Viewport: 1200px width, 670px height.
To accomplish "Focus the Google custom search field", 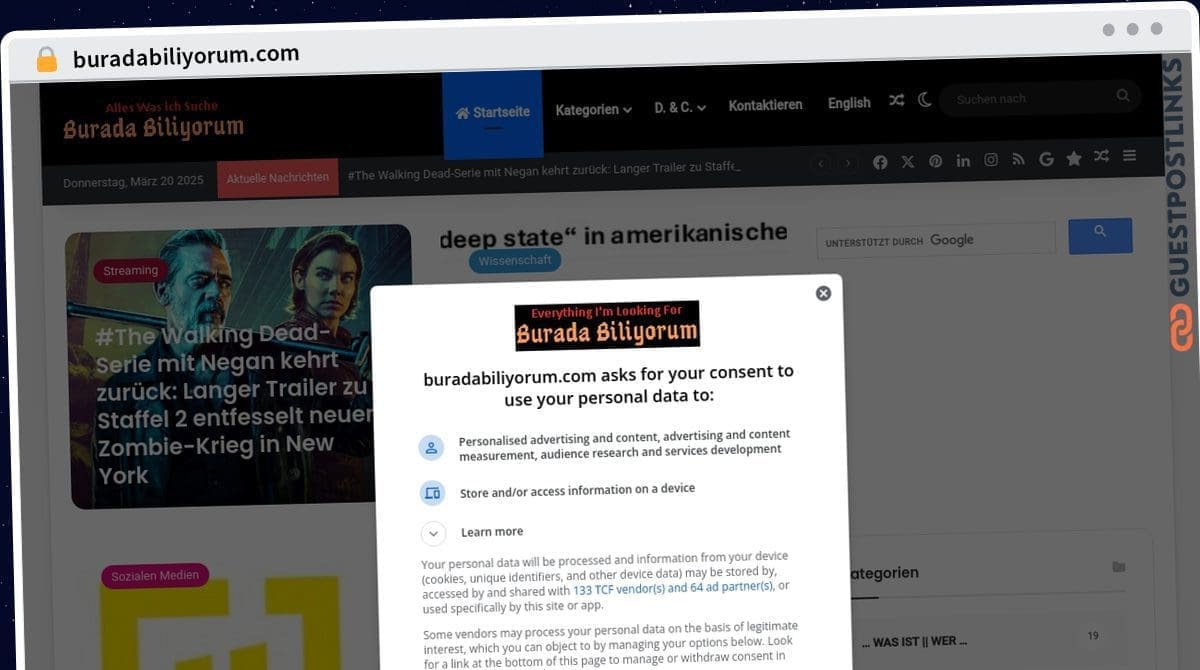I will pos(936,240).
